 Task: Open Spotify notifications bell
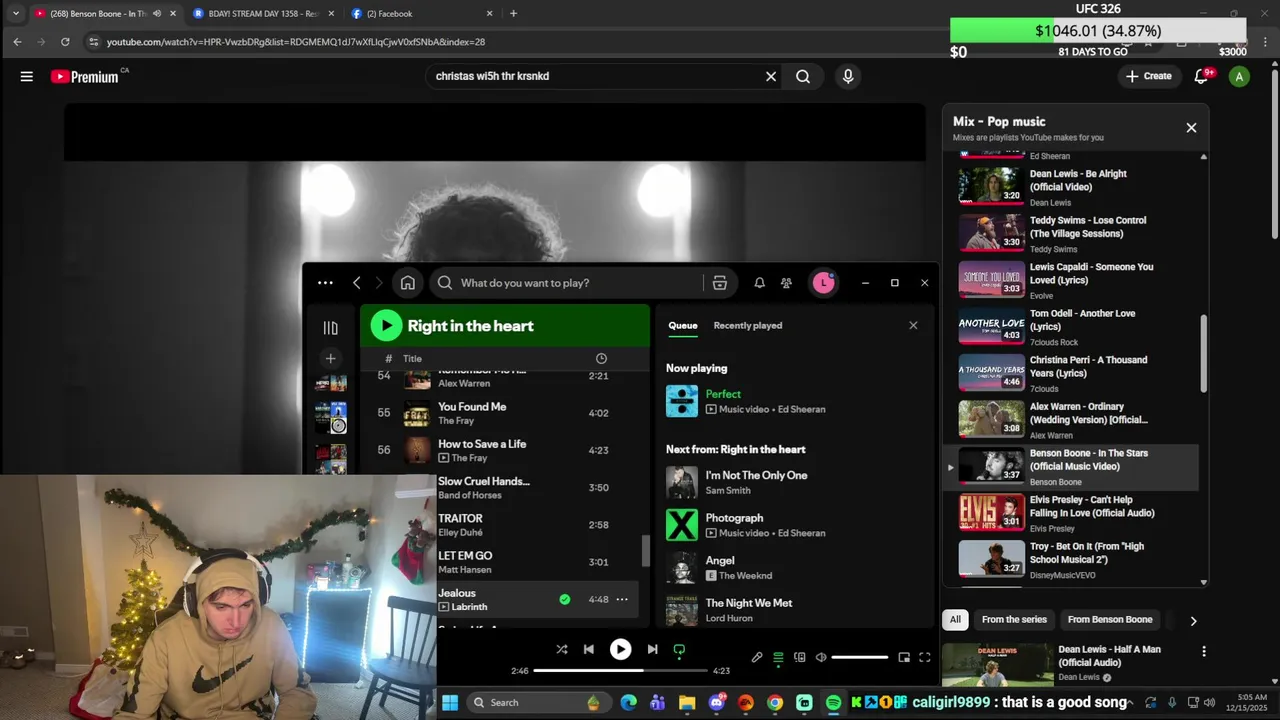759,283
